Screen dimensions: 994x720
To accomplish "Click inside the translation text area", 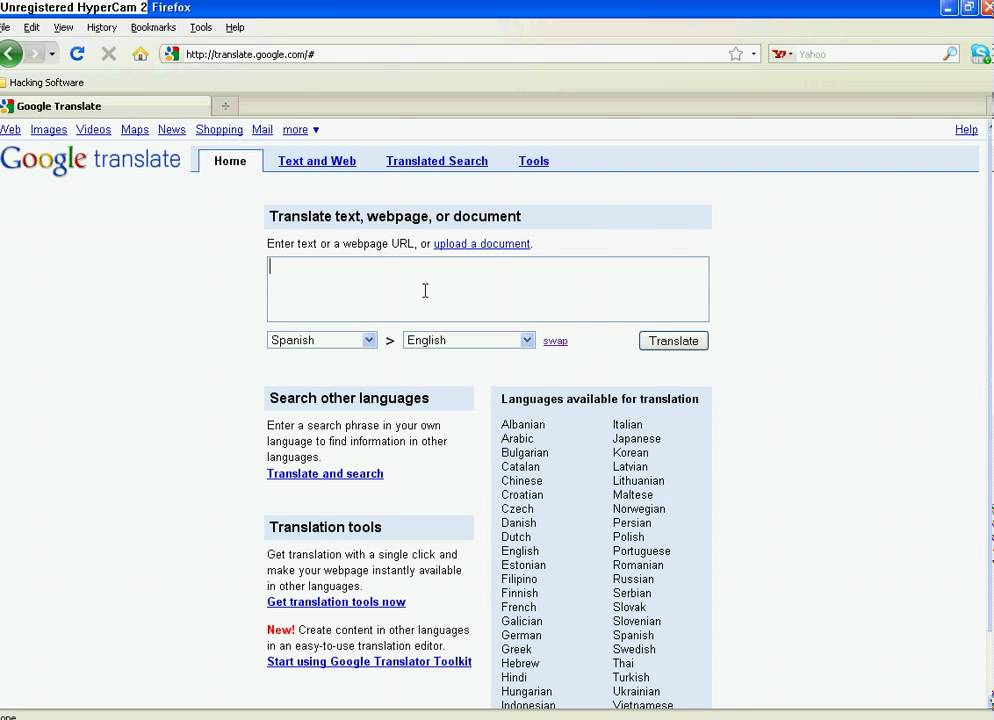I will point(488,289).
